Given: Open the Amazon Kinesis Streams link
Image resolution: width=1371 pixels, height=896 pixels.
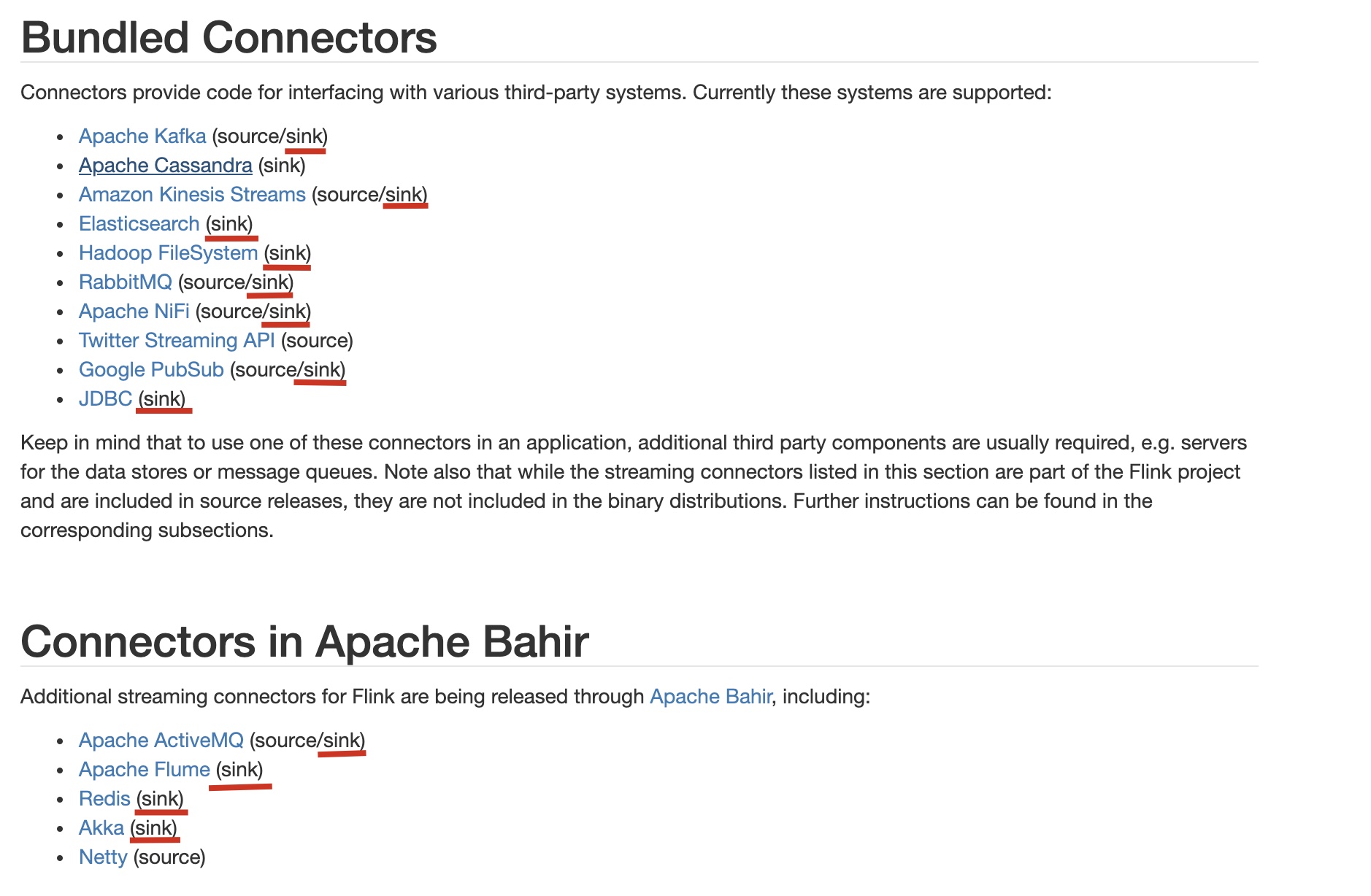Looking at the screenshot, I should [192, 195].
